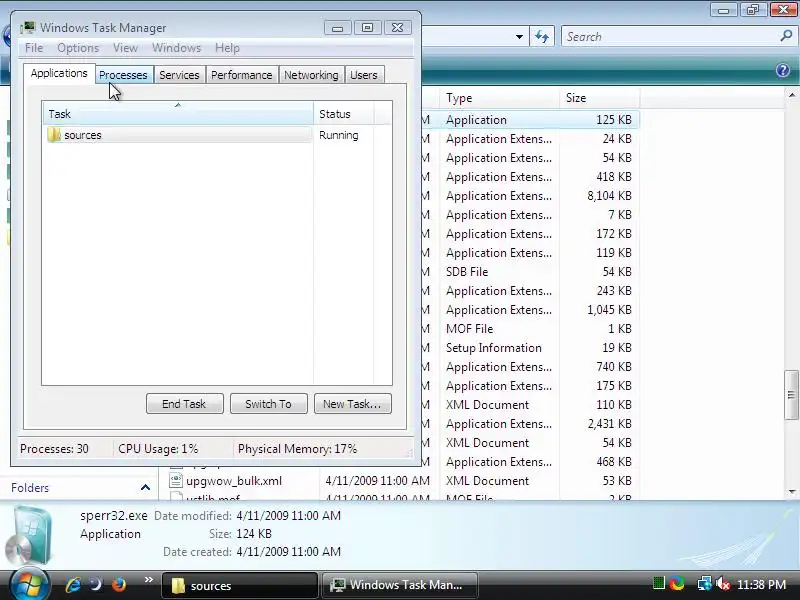The image size is (800, 600).
Task: Select the 1 KB MOF File row
Action: pyautogui.click(x=531, y=329)
